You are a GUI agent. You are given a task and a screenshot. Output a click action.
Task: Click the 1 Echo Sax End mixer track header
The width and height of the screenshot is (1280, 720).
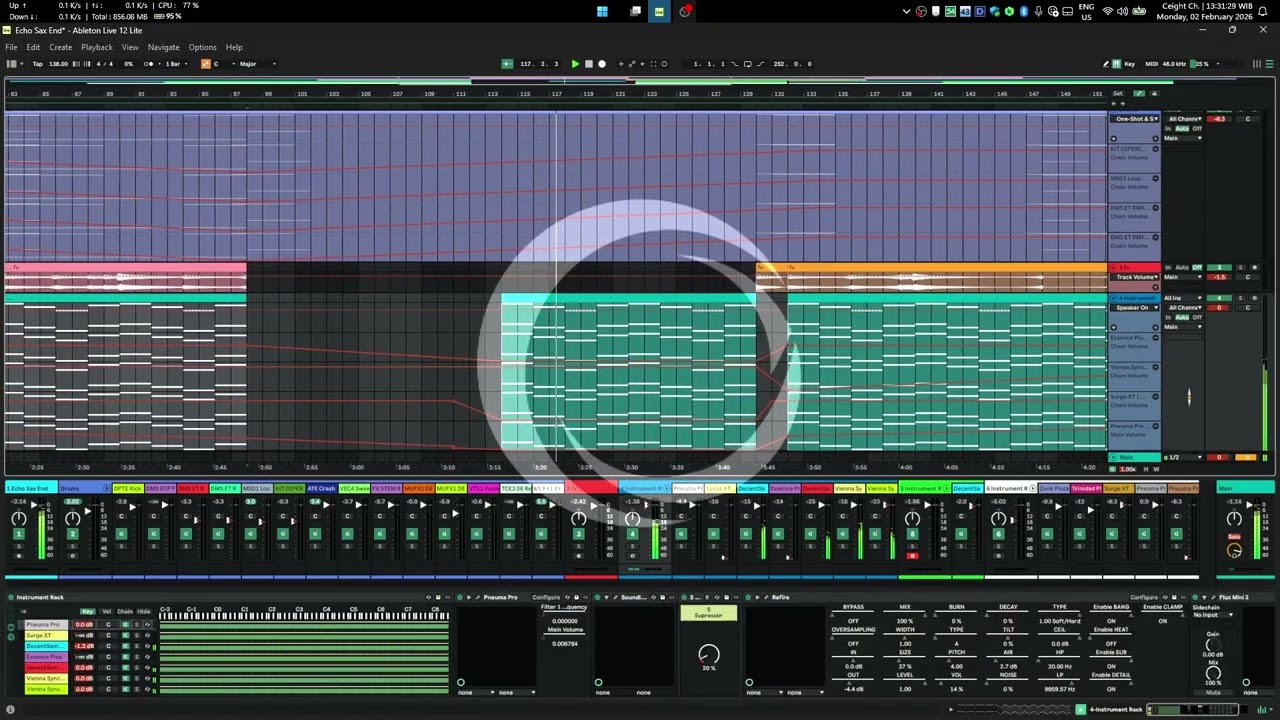pos(29,488)
